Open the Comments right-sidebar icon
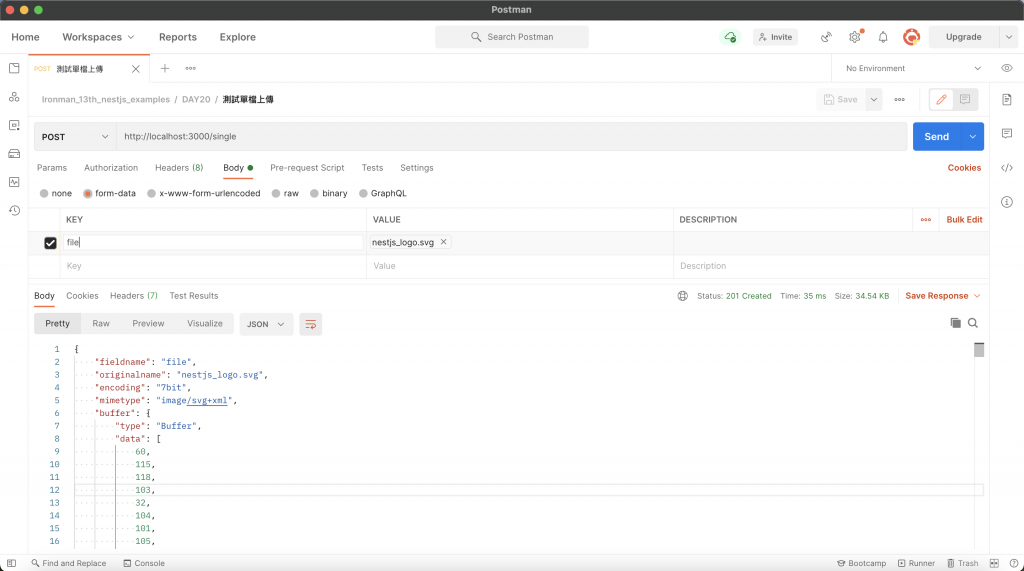Image resolution: width=1024 pixels, height=571 pixels. [x=1006, y=133]
